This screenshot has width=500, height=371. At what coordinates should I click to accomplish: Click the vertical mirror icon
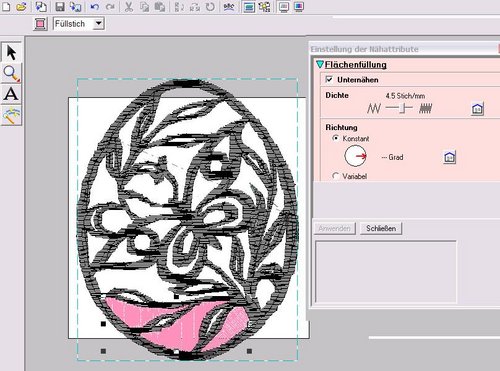pyautogui.click(x=179, y=7)
